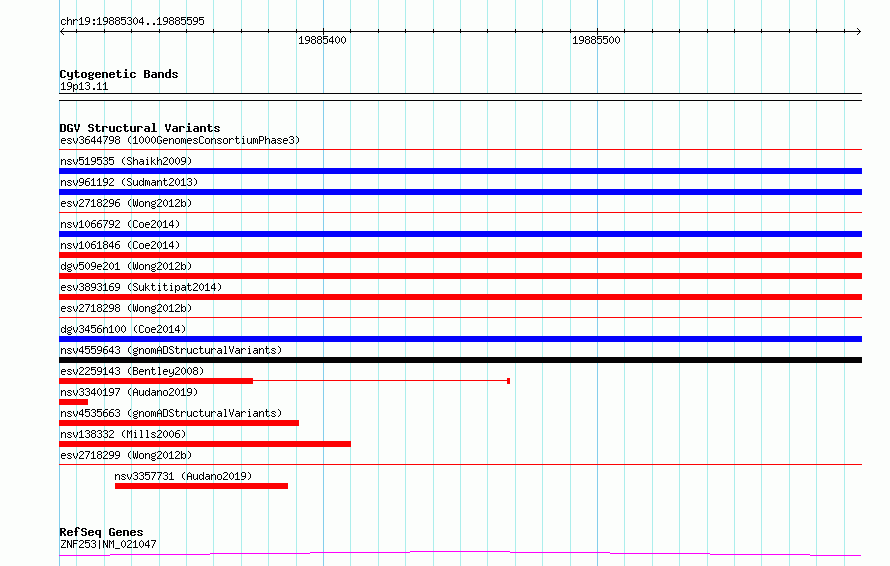This screenshot has width=890, height=566.
Task: Open the nsv961192 (Sudmant2013) label
Action: coord(129,182)
